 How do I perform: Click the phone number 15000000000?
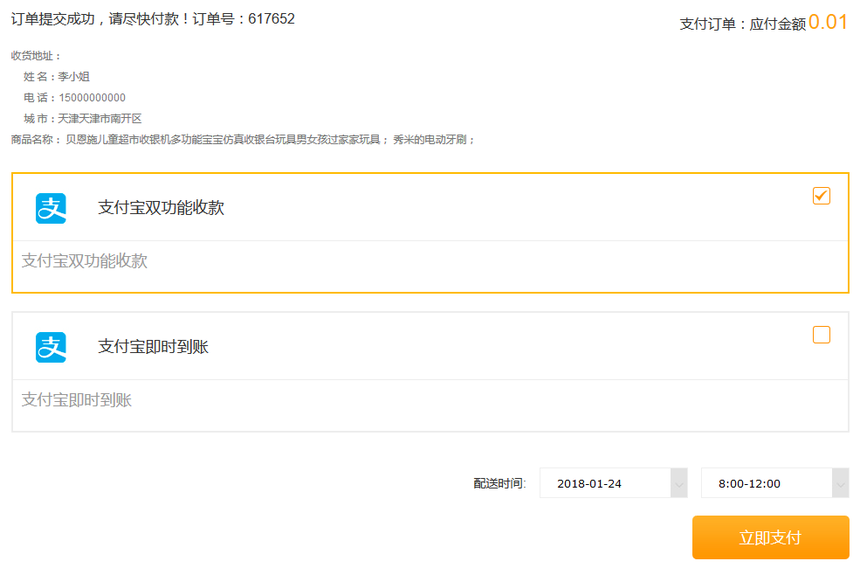click(92, 97)
